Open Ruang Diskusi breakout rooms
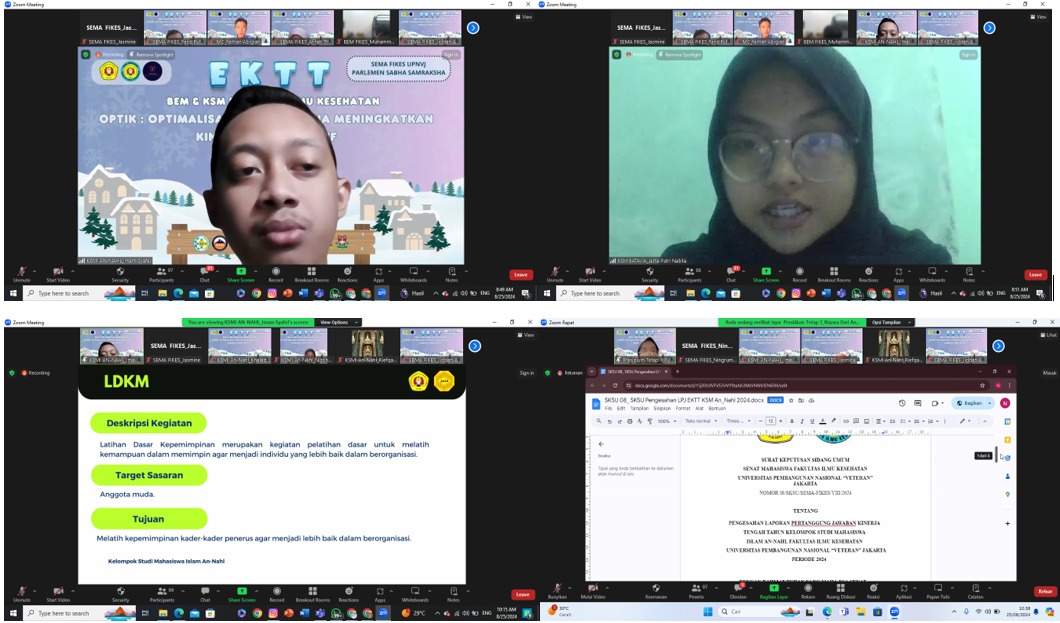 click(x=838, y=589)
